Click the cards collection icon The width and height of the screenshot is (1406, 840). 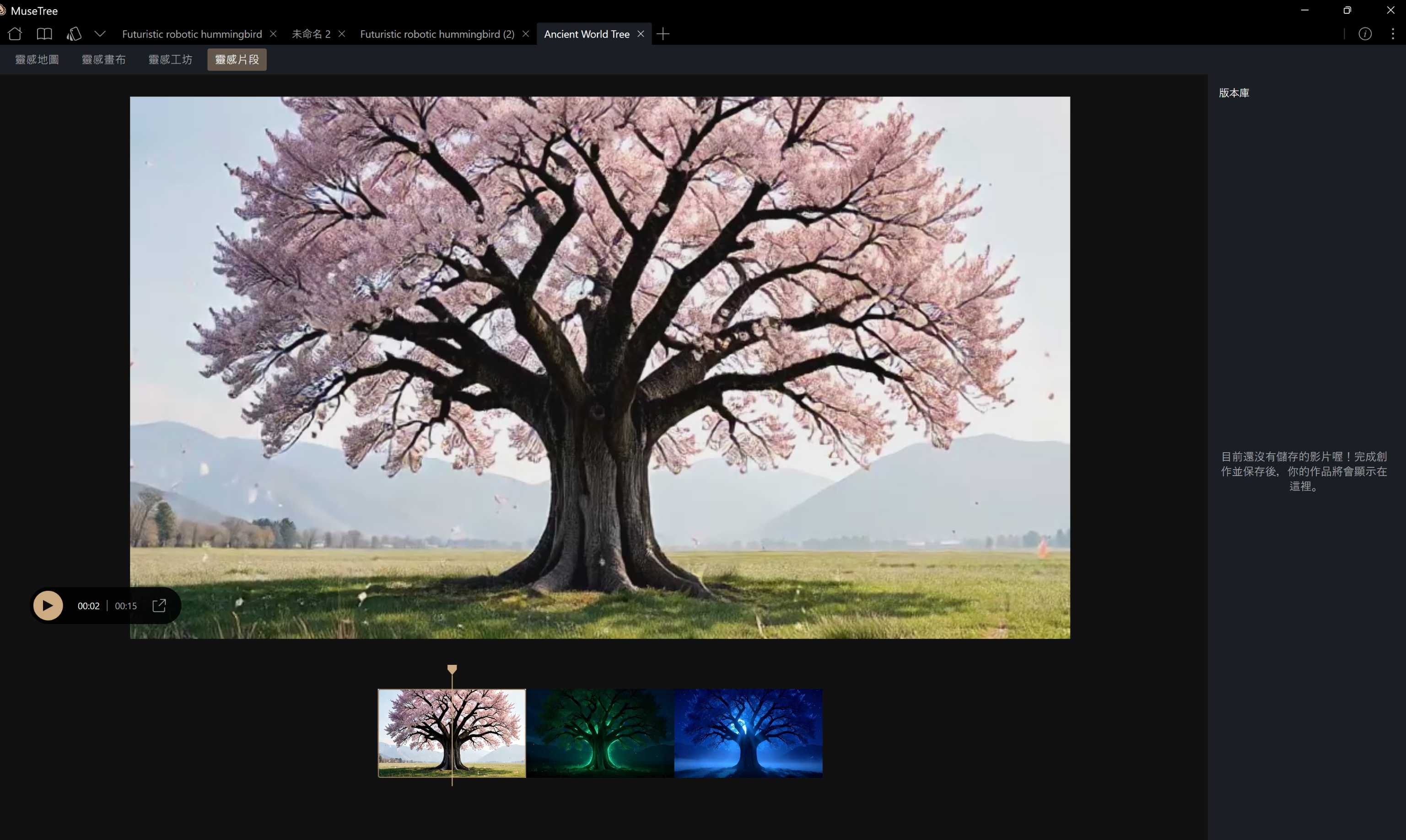(74, 34)
